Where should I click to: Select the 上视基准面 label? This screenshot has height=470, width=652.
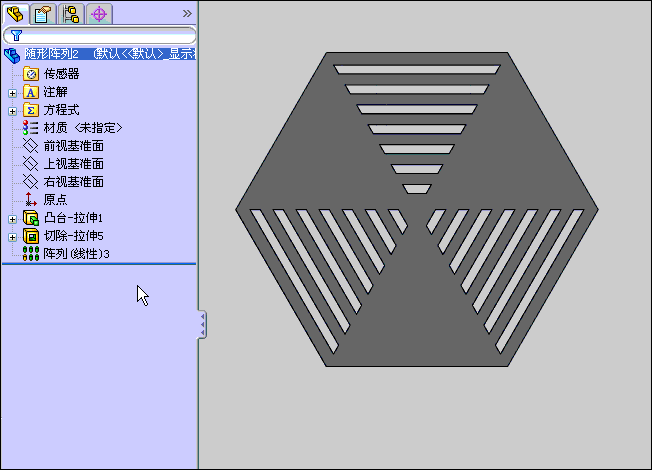coord(74,164)
